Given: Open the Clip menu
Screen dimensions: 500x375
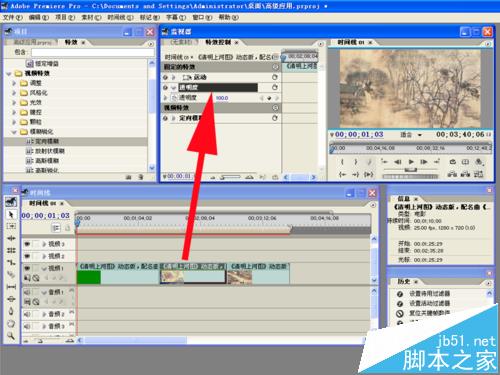Looking at the screenshot, I should (x=91, y=17).
